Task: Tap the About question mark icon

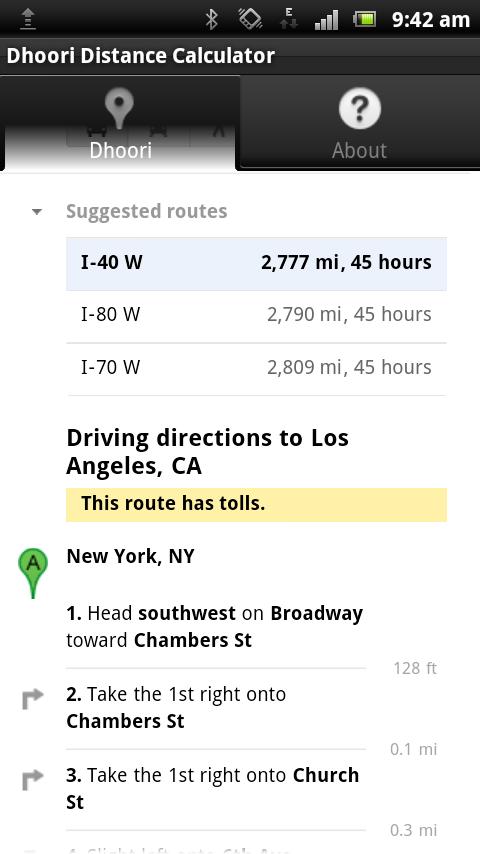Action: [x=359, y=109]
